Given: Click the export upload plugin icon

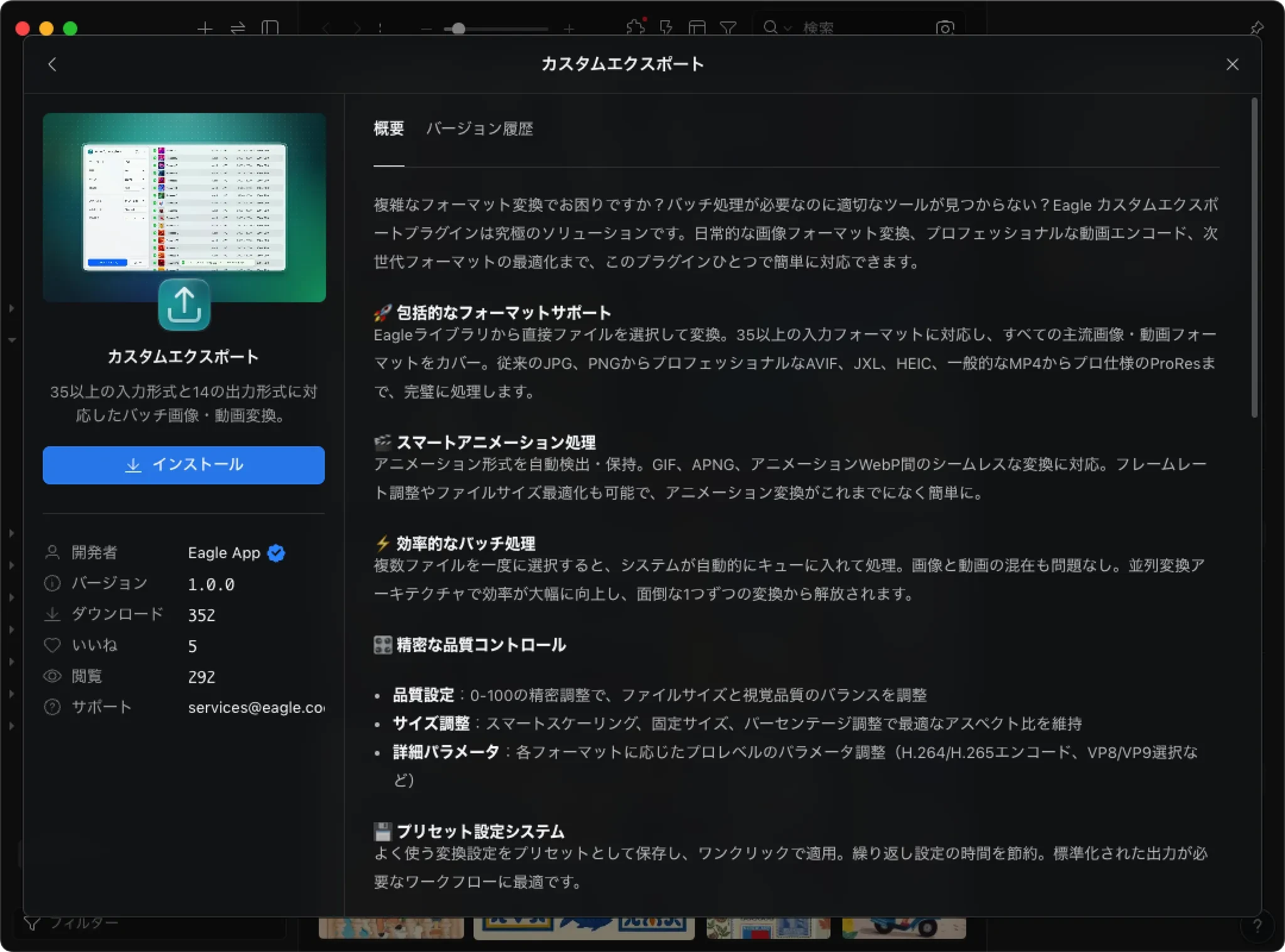Looking at the screenshot, I should 184,304.
